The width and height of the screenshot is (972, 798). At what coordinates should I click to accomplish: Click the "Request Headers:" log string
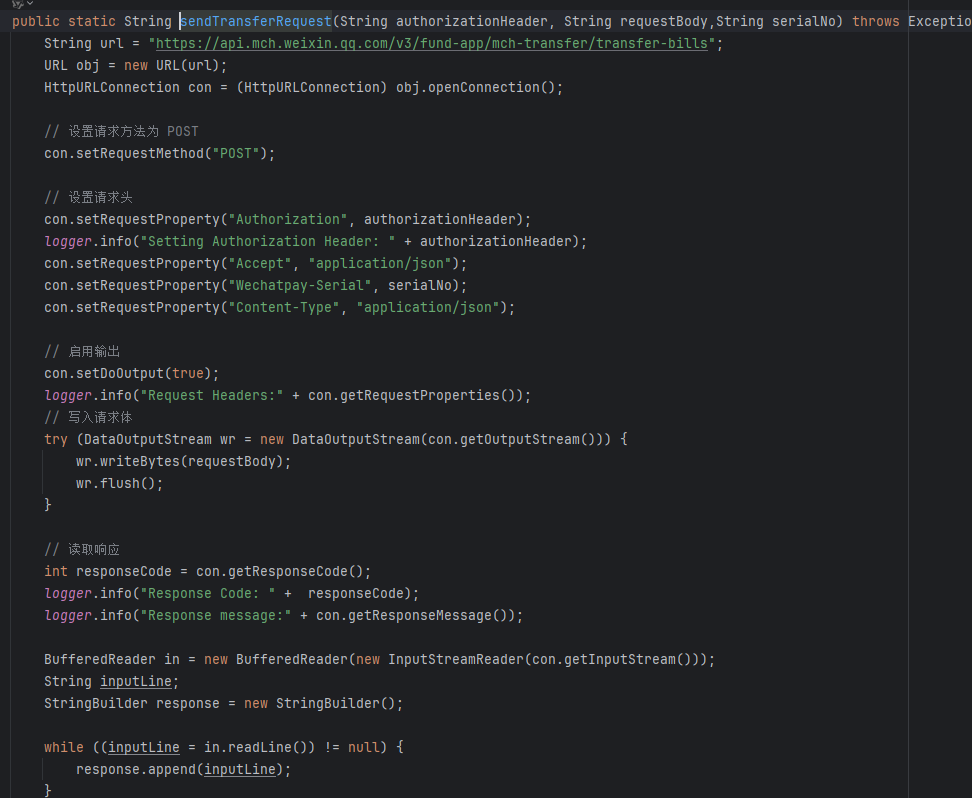212,396
